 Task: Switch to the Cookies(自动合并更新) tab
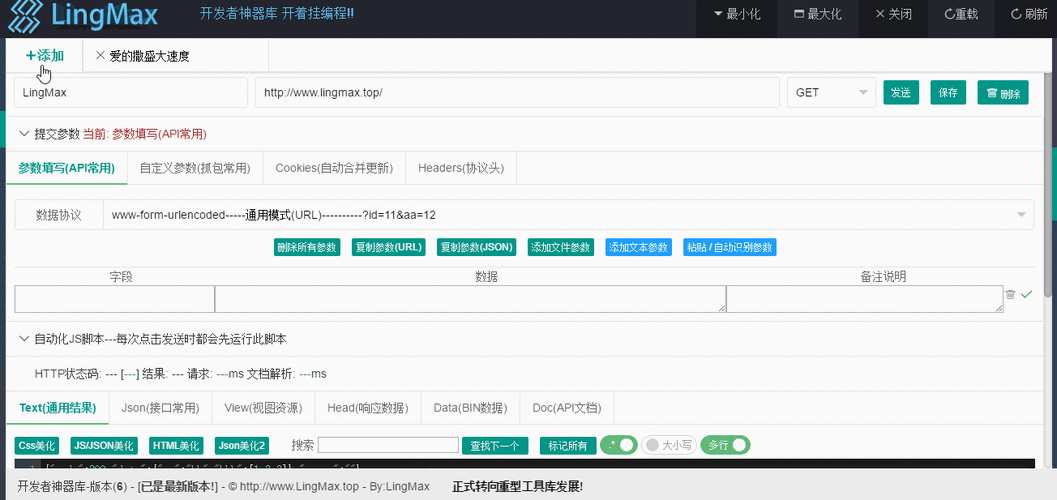click(x=334, y=168)
